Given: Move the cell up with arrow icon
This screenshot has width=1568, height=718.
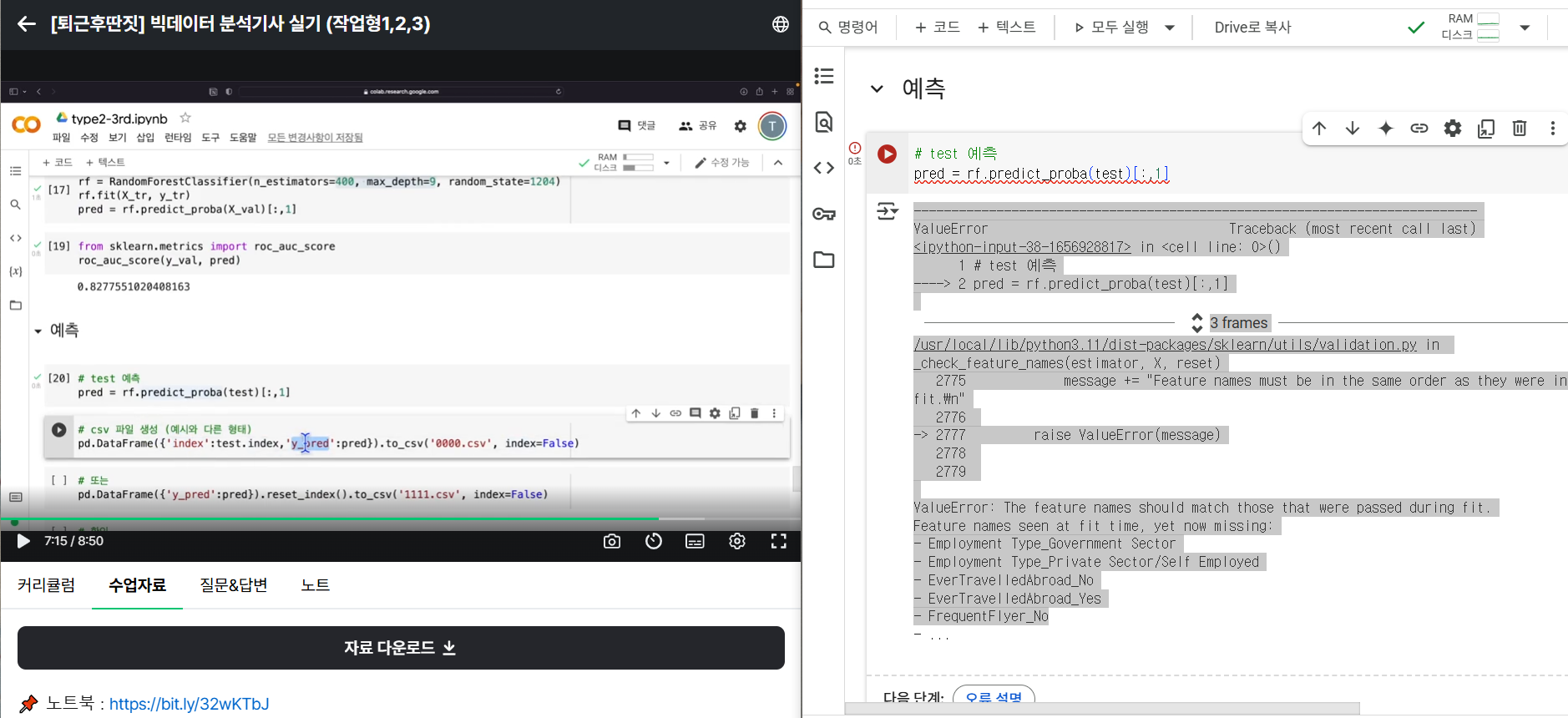Looking at the screenshot, I should 1319,129.
